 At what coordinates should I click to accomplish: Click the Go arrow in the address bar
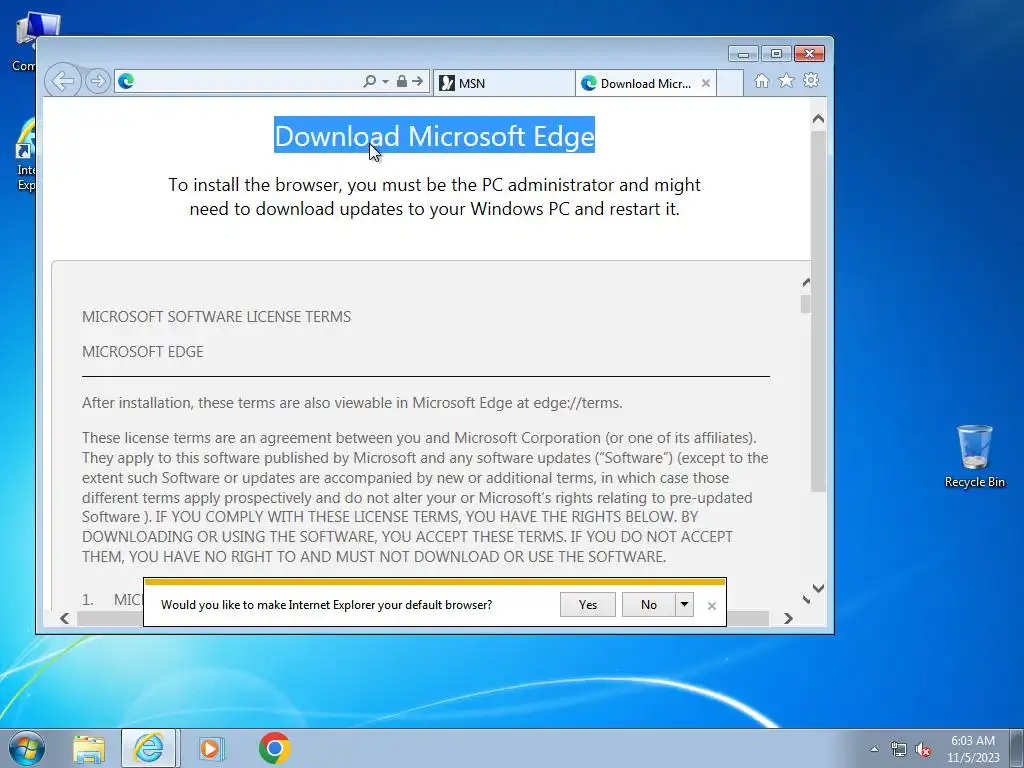417,82
